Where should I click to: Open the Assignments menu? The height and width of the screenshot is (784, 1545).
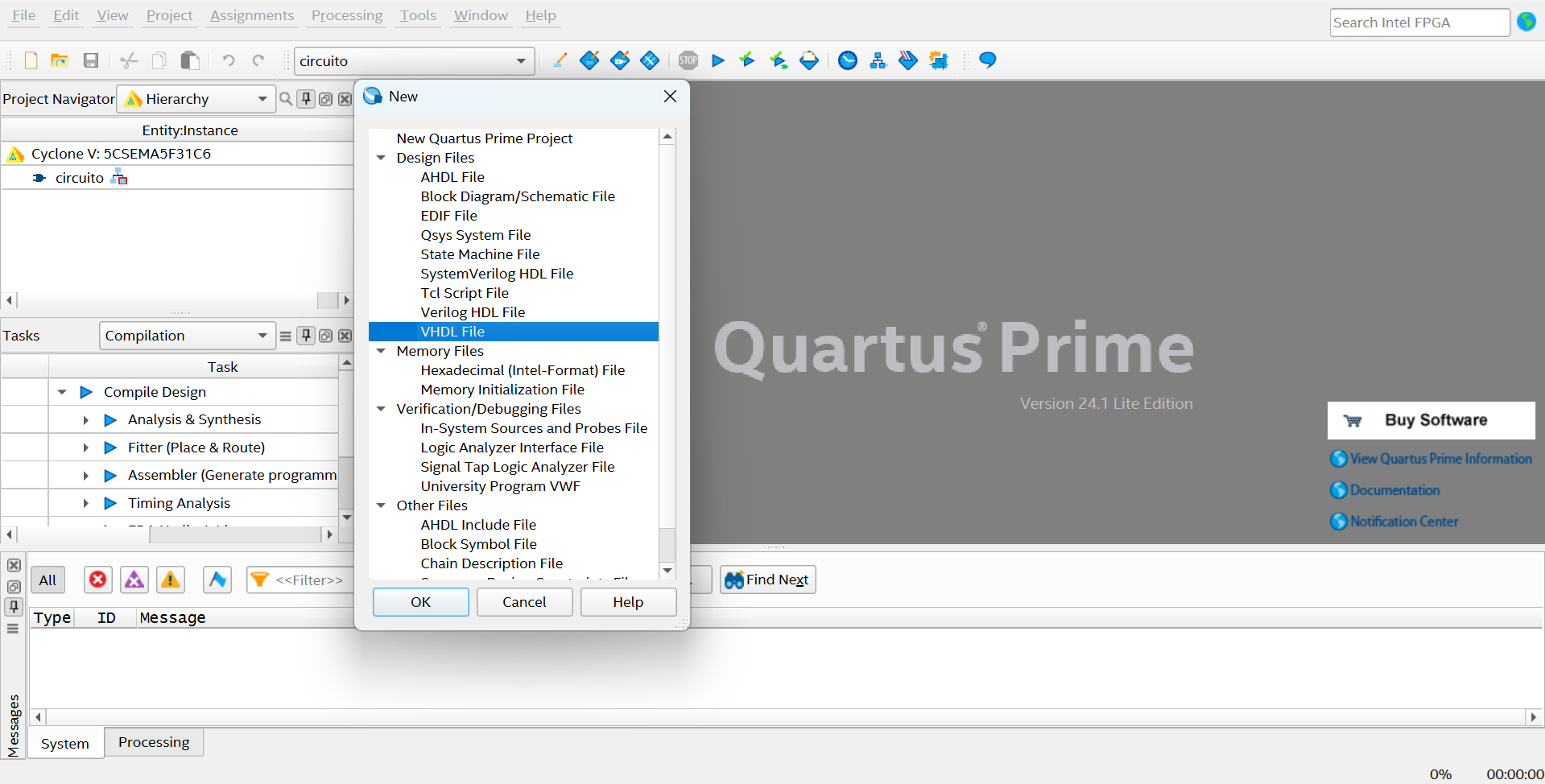pos(251,15)
